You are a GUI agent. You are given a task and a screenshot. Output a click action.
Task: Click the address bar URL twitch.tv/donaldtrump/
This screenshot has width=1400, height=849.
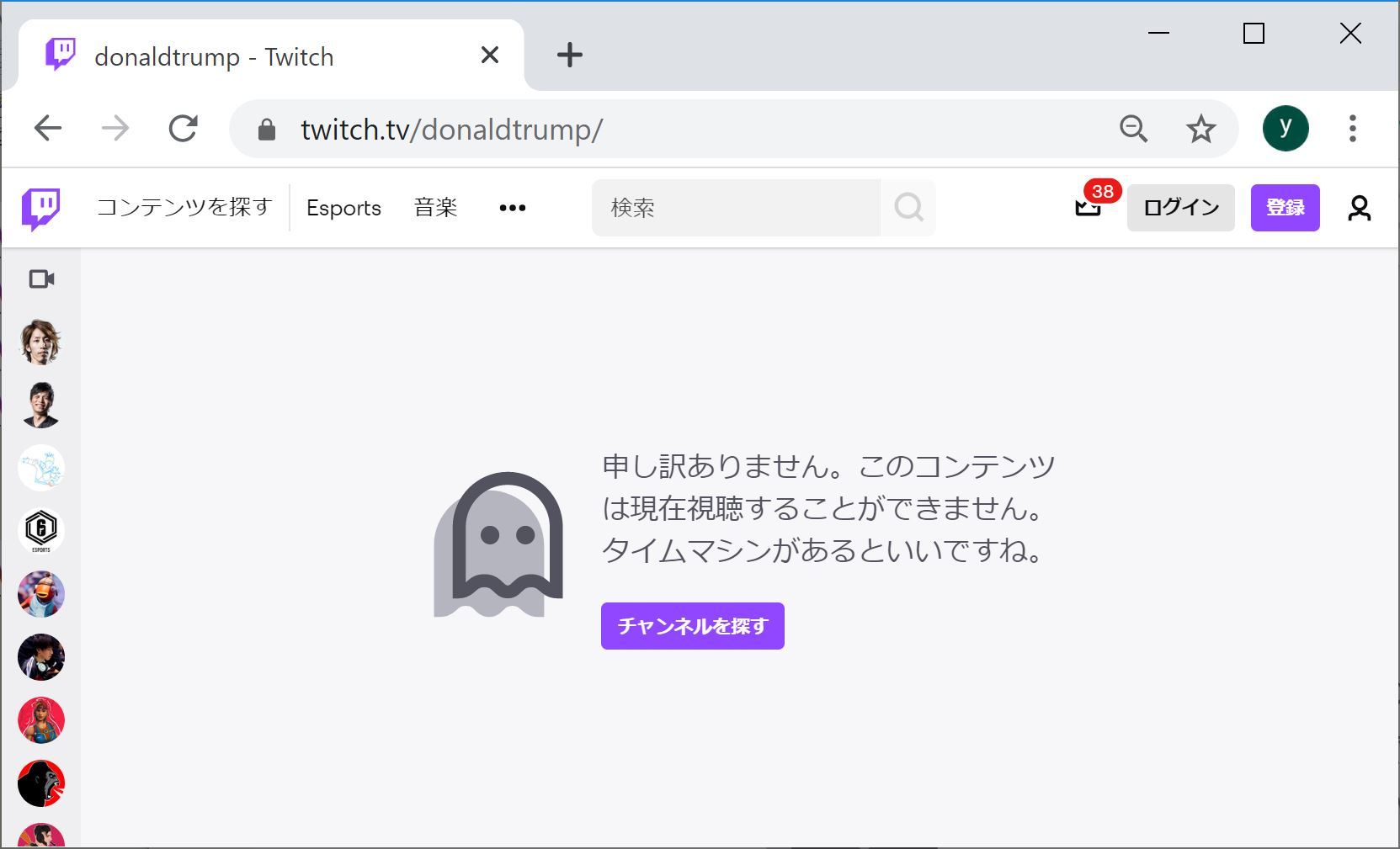pos(451,130)
